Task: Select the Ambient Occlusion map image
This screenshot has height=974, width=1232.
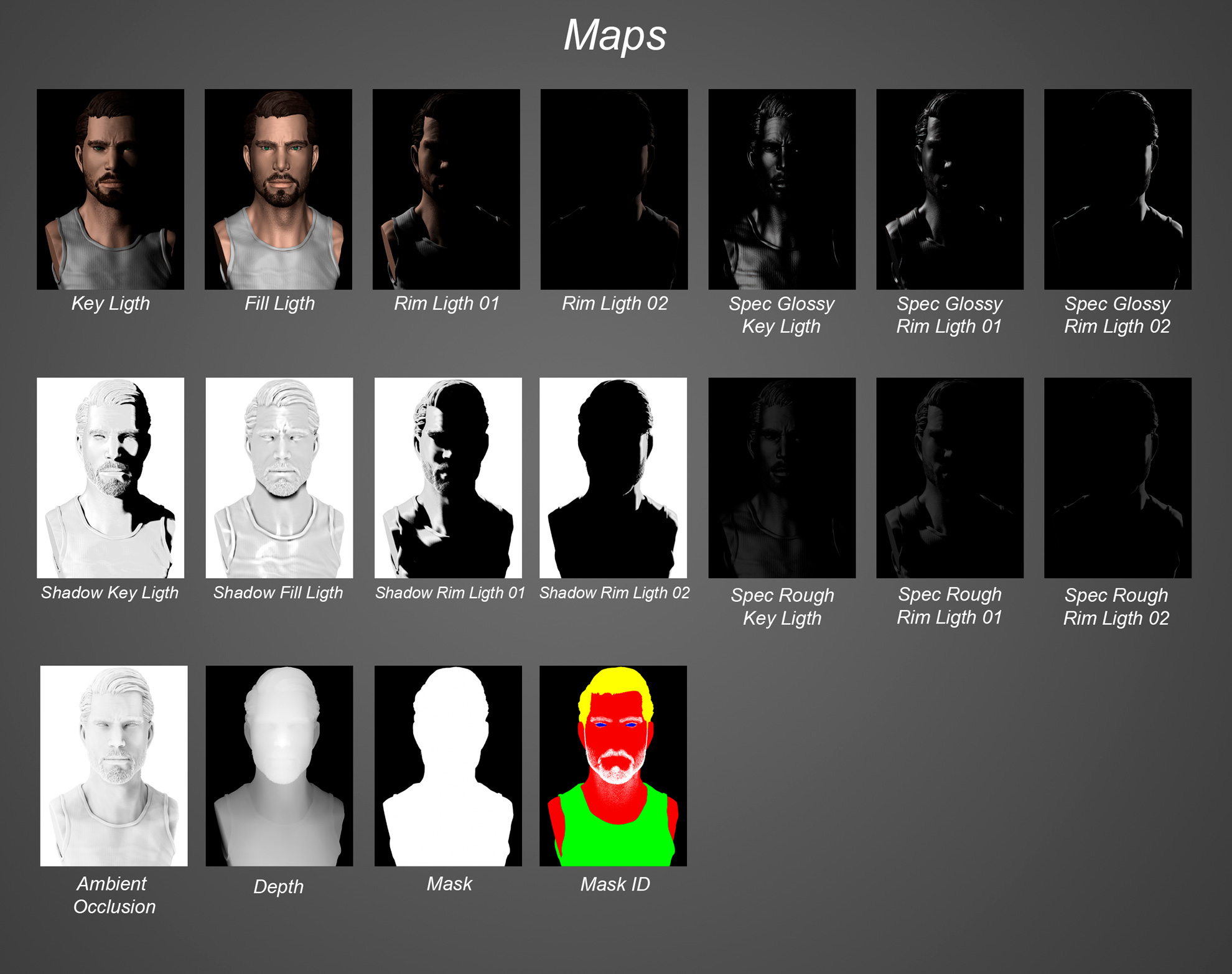Action: (x=114, y=766)
